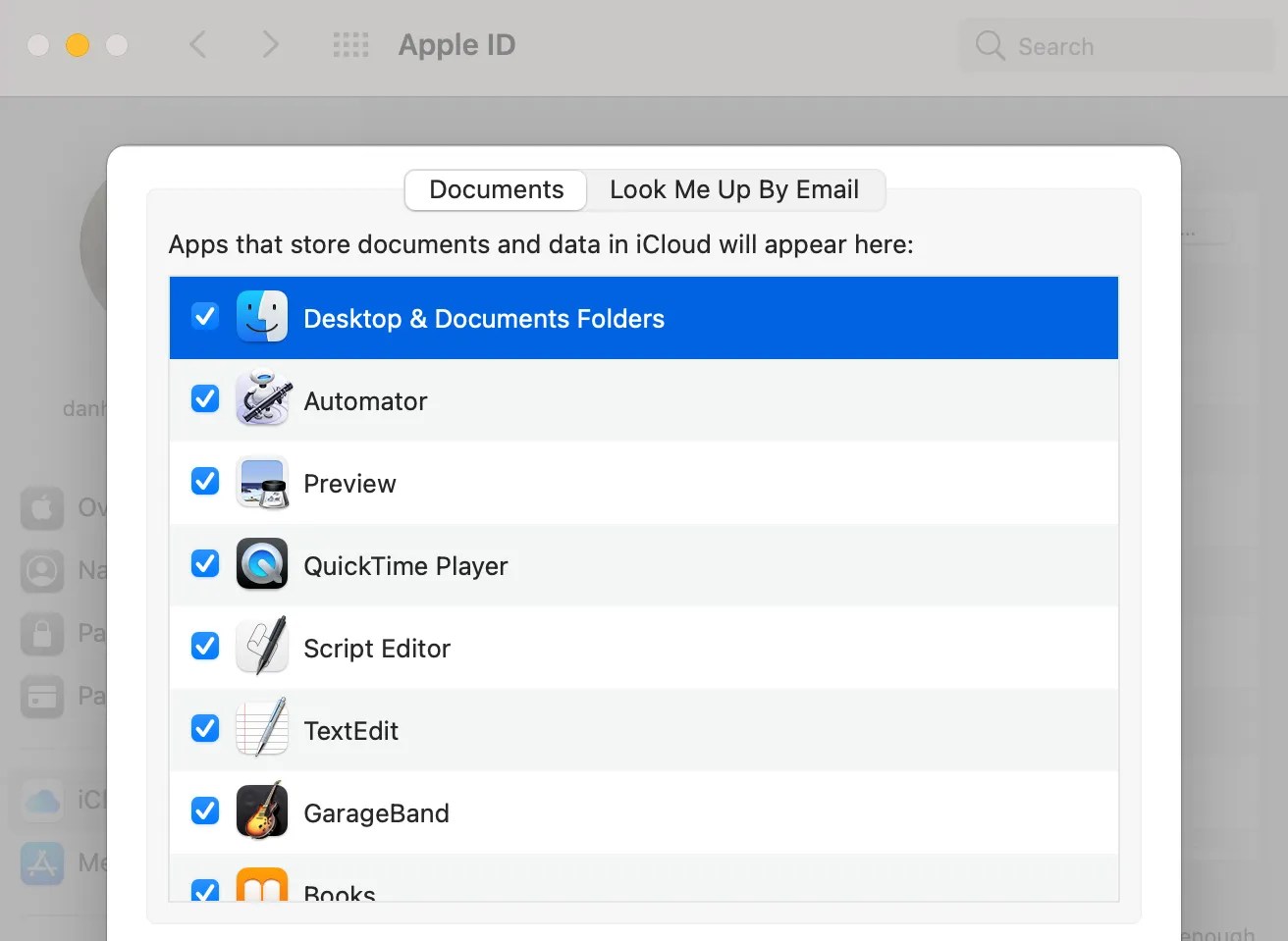Image resolution: width=1288 pixels, height=941 pixels.
Task: Select the QuickTime Player icon
Action: coord(262,564)
